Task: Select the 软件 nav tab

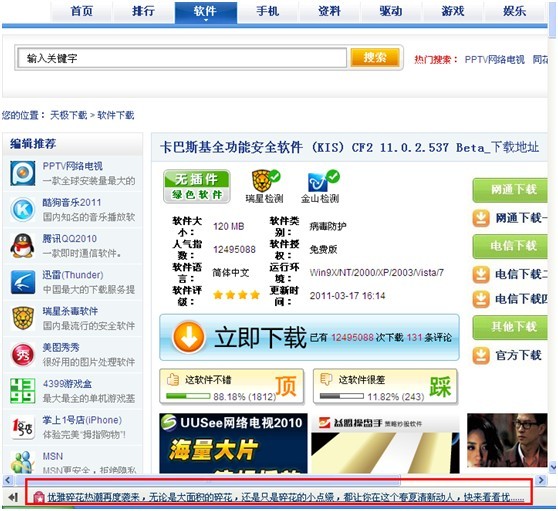Action: [x=206, y=12]
